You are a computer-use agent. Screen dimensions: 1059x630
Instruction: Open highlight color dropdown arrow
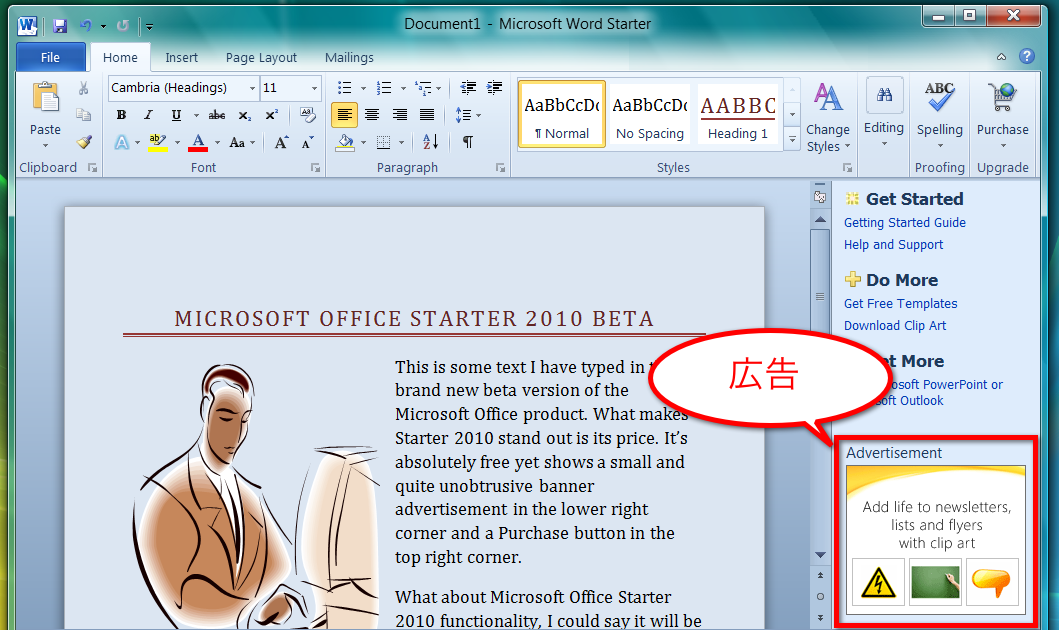[178, 143]
